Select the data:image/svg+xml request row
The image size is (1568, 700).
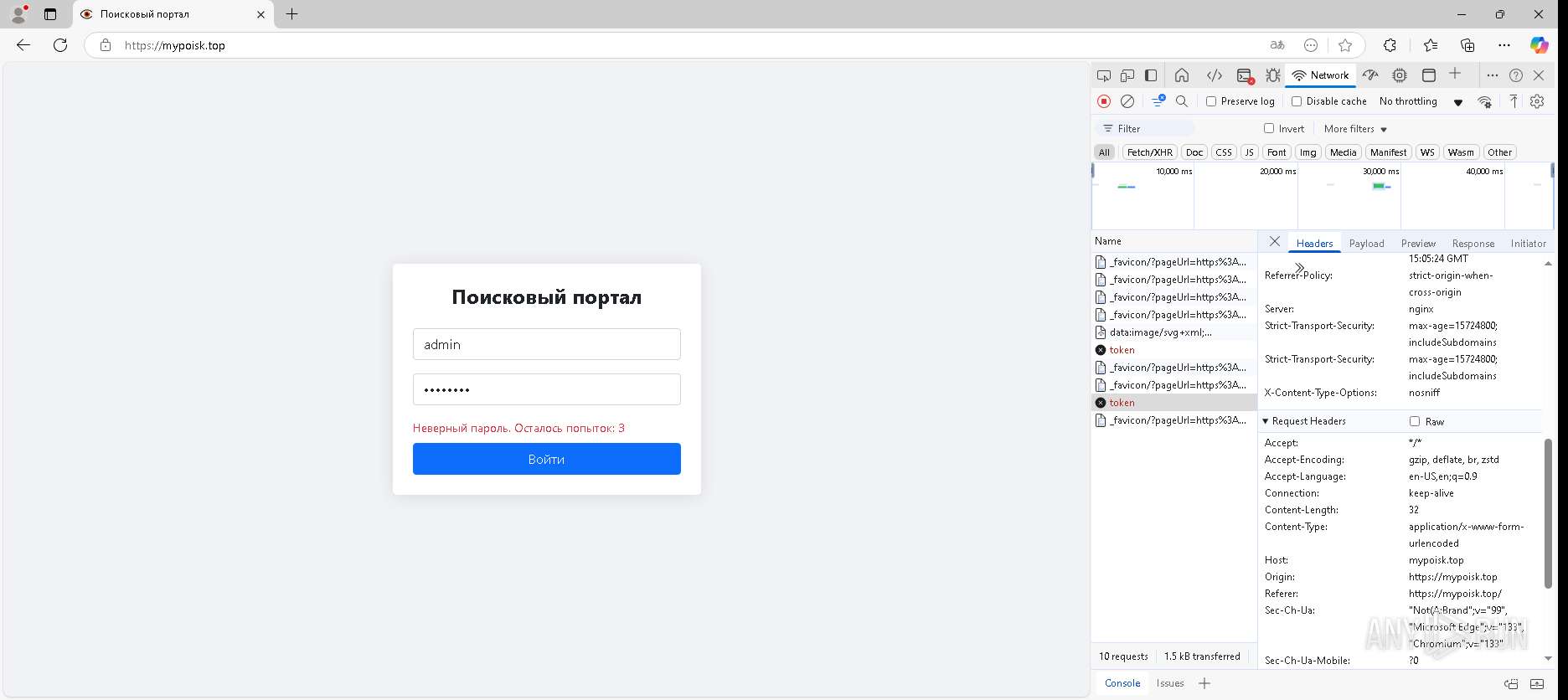[x=1173, y=332]
